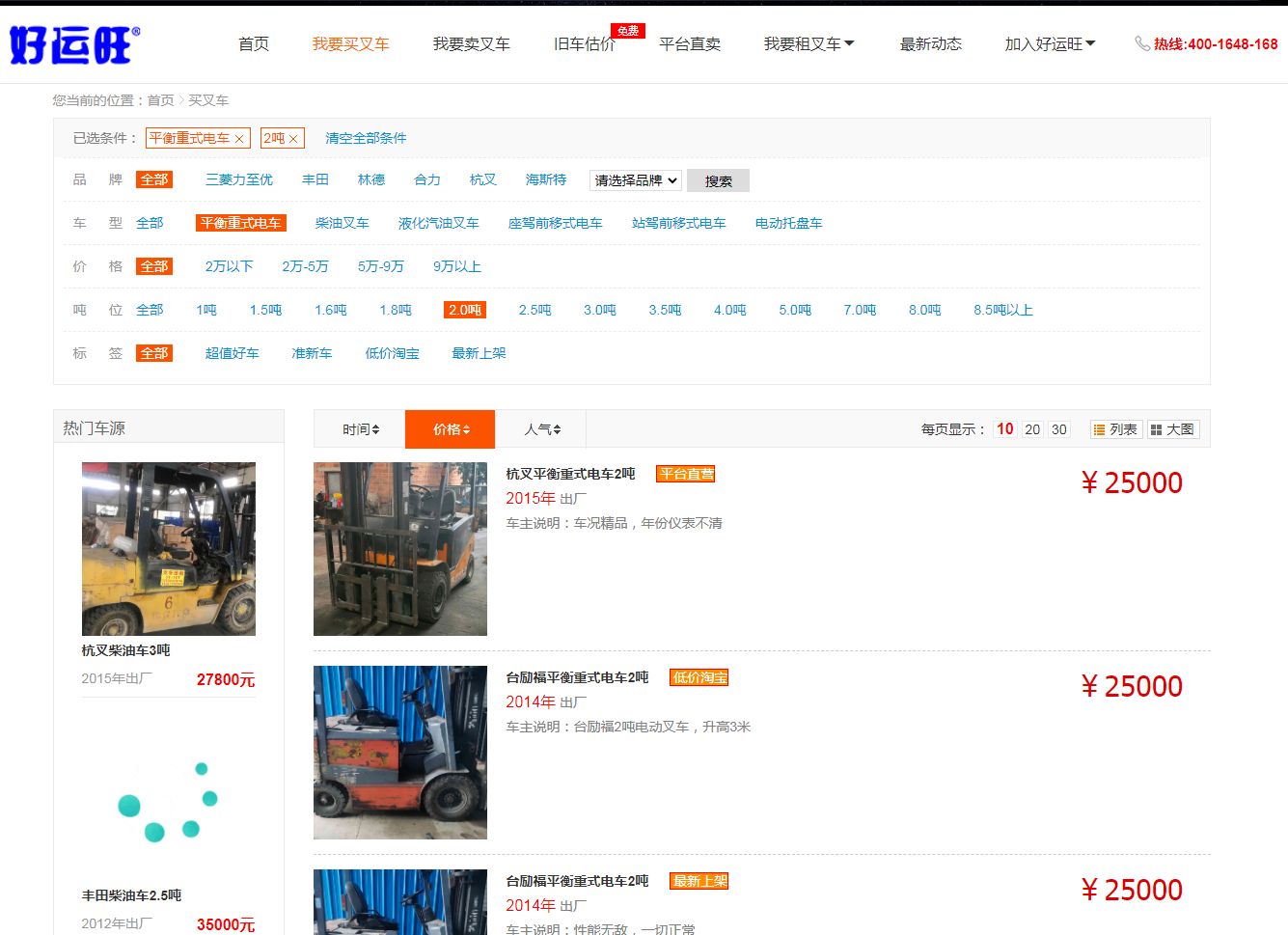Viewport: 1288px width, 935px height.
Task: Show 20 items per page
Action: pos(1032,429)
